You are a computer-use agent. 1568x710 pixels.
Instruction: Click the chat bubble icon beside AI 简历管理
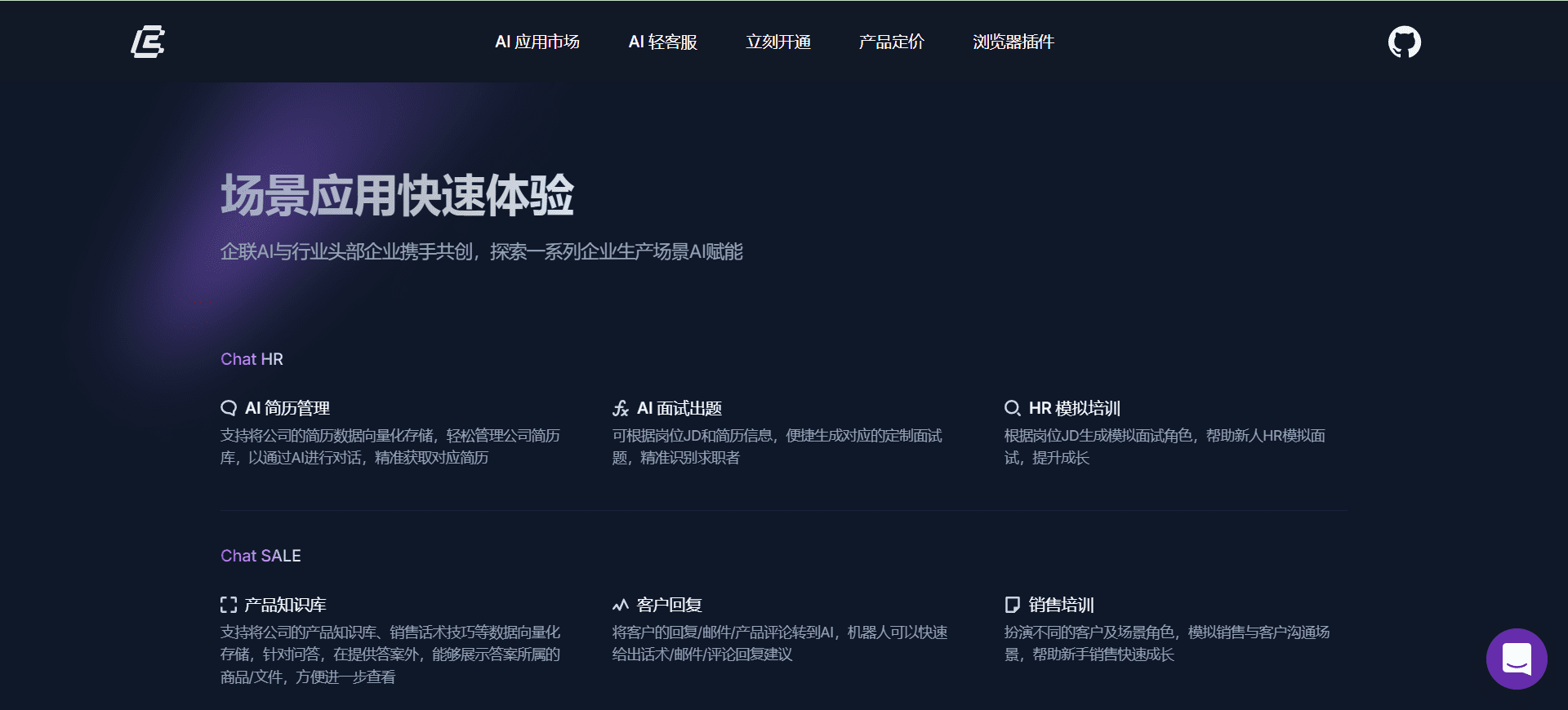click(x=229, y=408)
